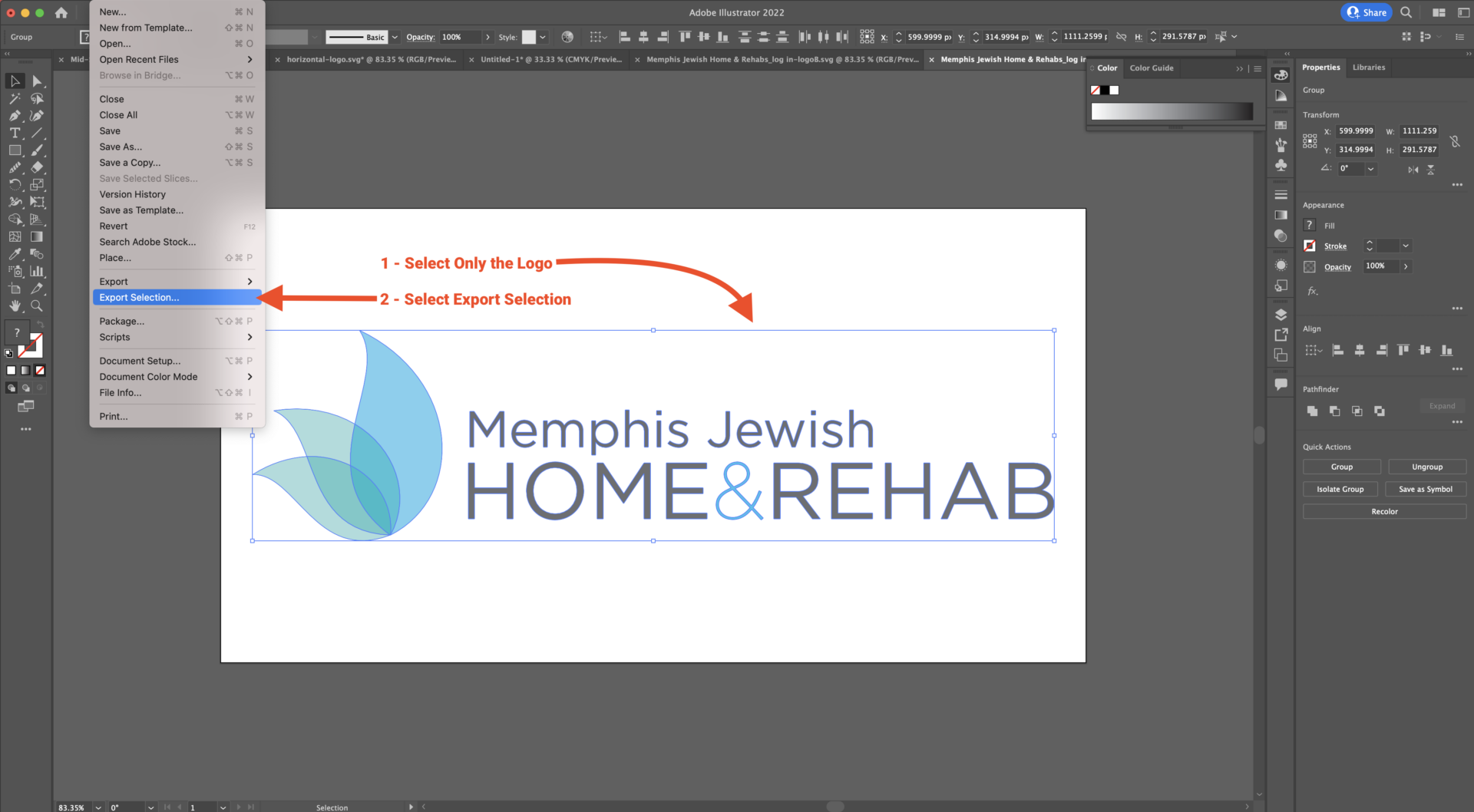Image resolution: width=1474 pixels, height=812 pixels.
Task: Select the Eyedropper tool
Action: pos(15,254)
